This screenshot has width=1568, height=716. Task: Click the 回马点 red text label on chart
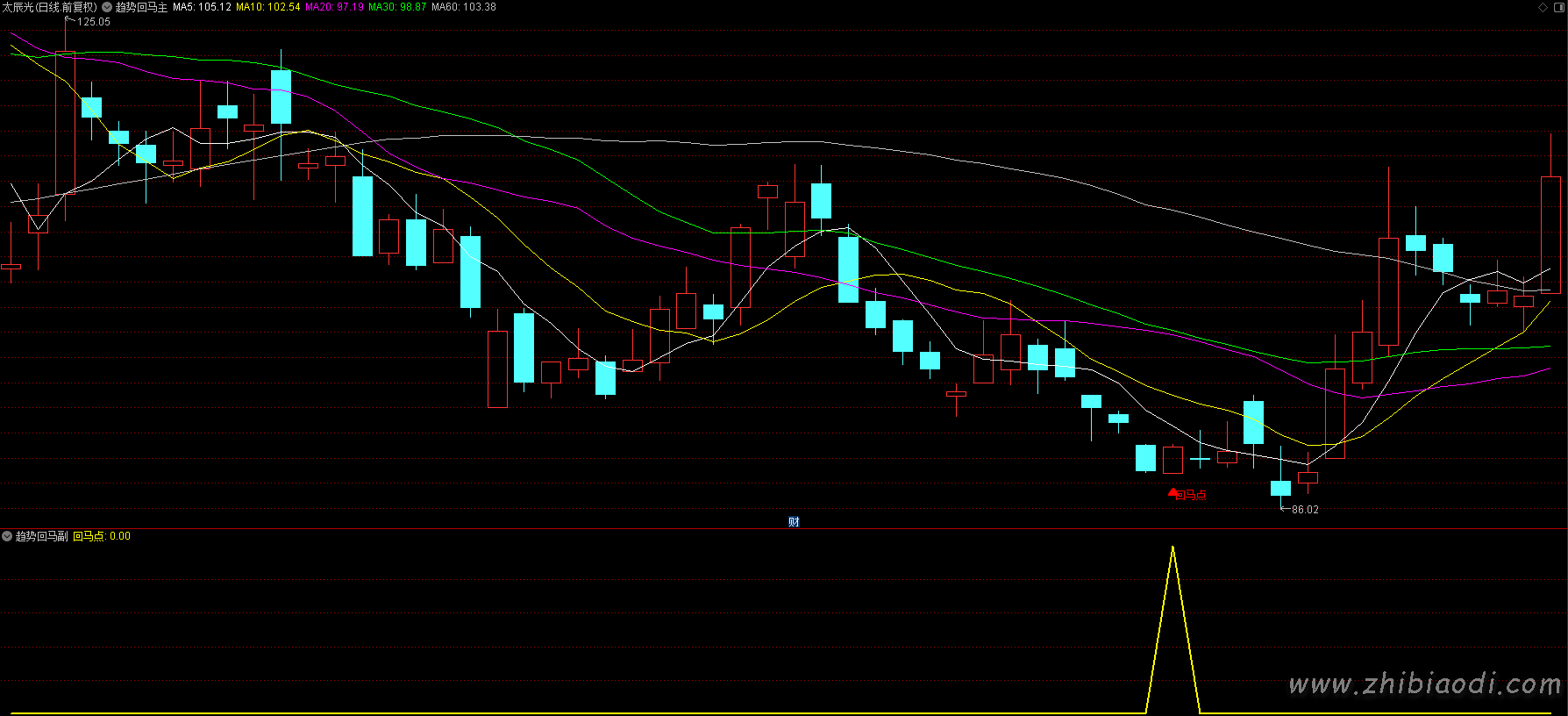(x=1192, y=495)
